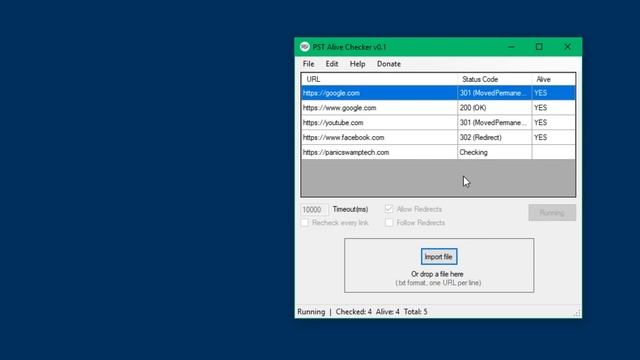Click the 200 (OK) status cell
Image resolution: width=640 pixels, height=360 pixels.
click(494, 108)
